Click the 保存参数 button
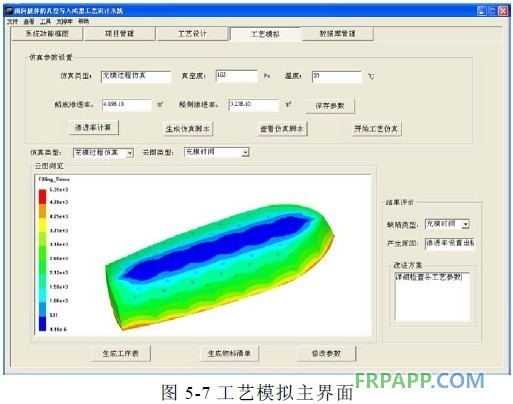The height and width of the screenshot is (404, 513). [330, 106]
